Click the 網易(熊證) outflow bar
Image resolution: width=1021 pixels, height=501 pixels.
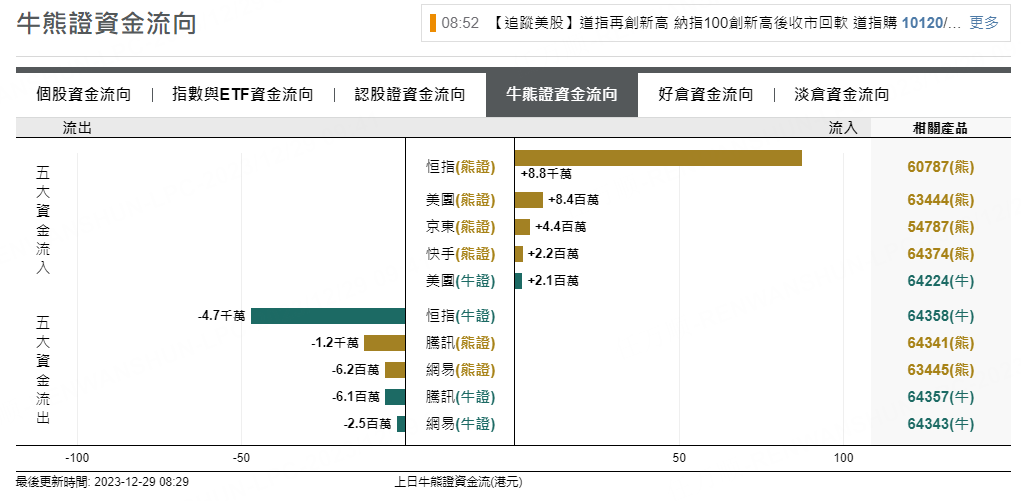coord(395,370)
